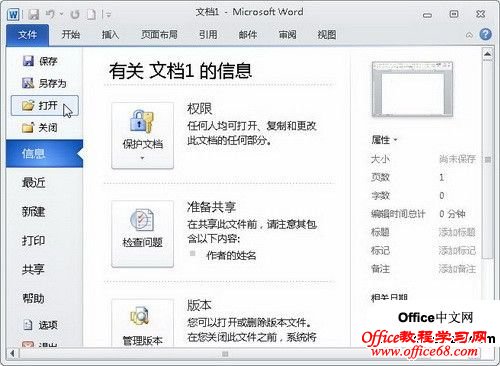Viewport: 500px width, 366px height.
Task: Click the 添加标题 (Add title) field
Action: (457, 232)
